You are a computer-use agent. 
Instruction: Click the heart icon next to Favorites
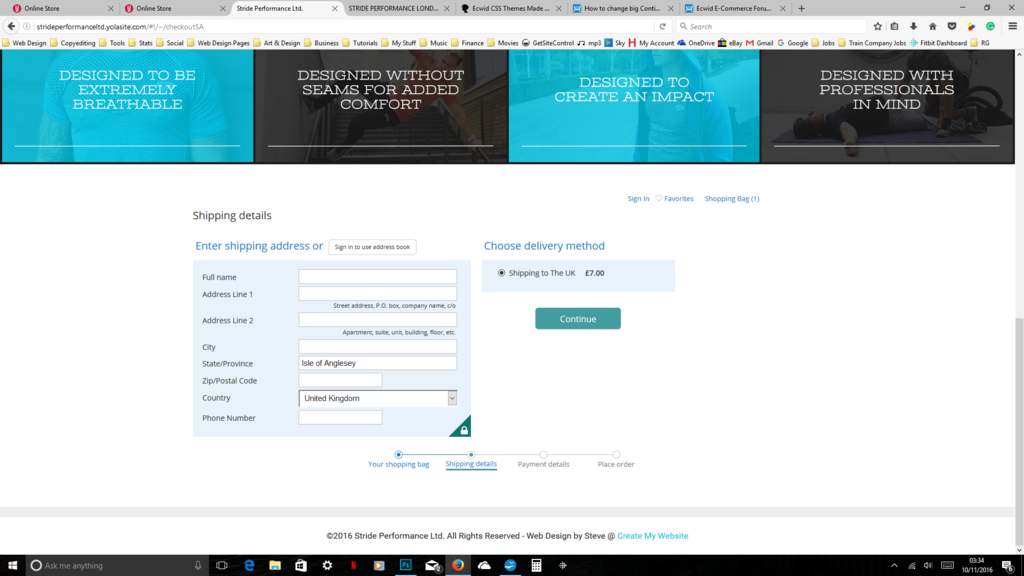658,199
